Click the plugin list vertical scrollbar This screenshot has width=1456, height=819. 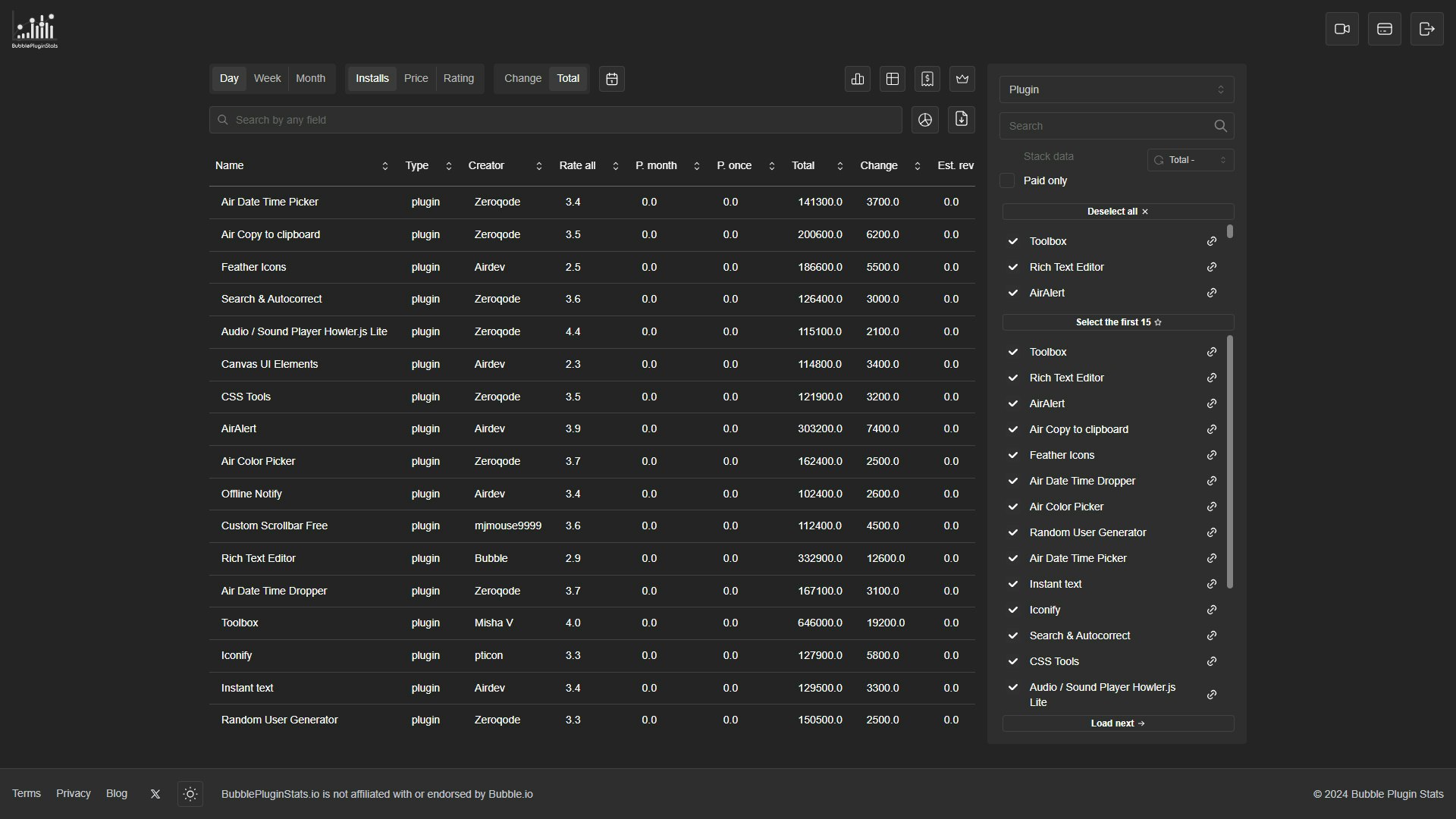pos(1230,462)
